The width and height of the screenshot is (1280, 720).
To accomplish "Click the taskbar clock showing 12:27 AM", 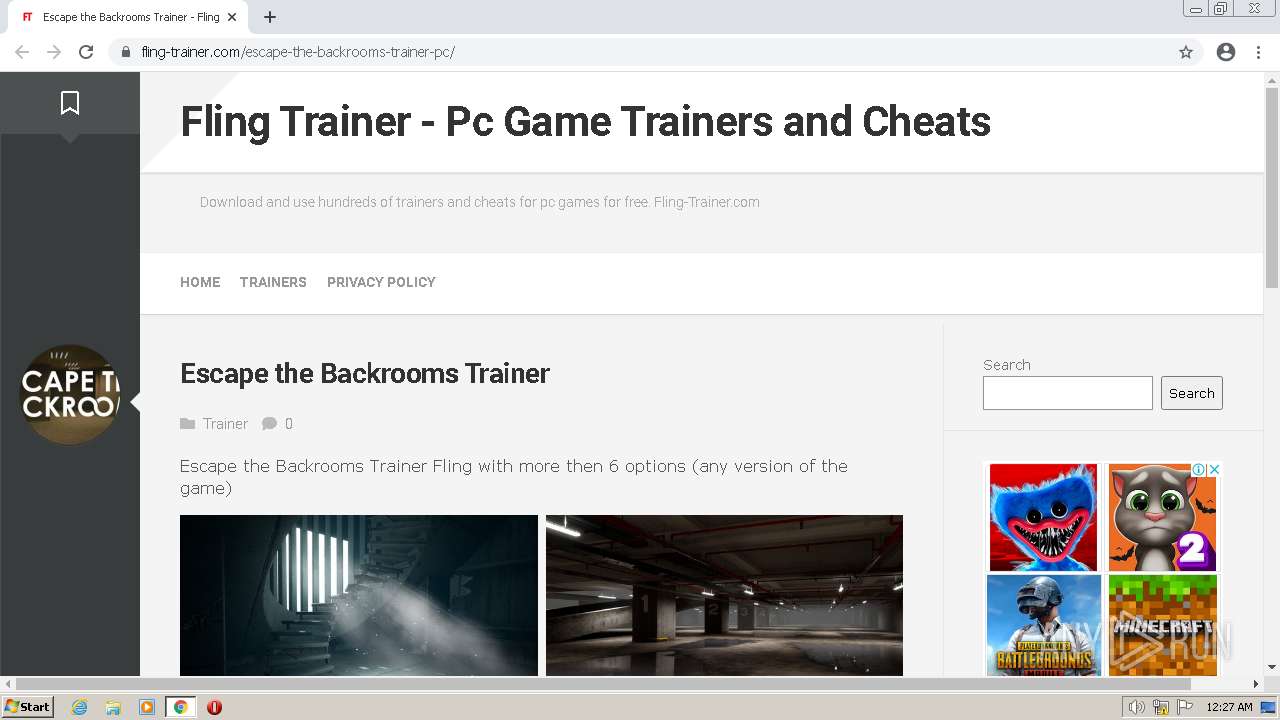I will pos(1229,707).
